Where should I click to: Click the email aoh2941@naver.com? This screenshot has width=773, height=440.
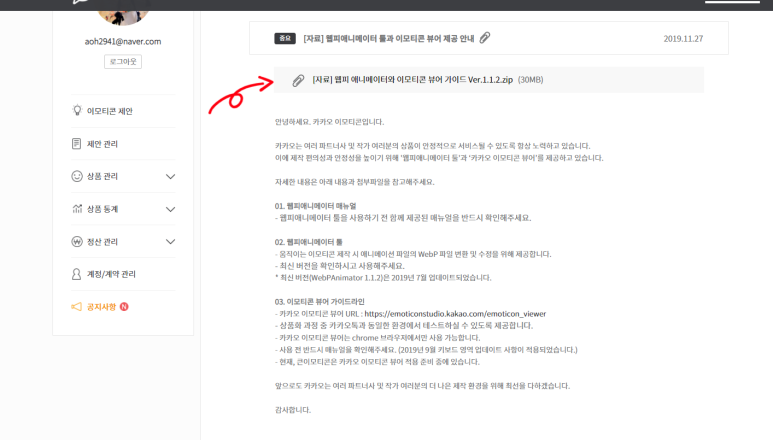pos(123,41)
